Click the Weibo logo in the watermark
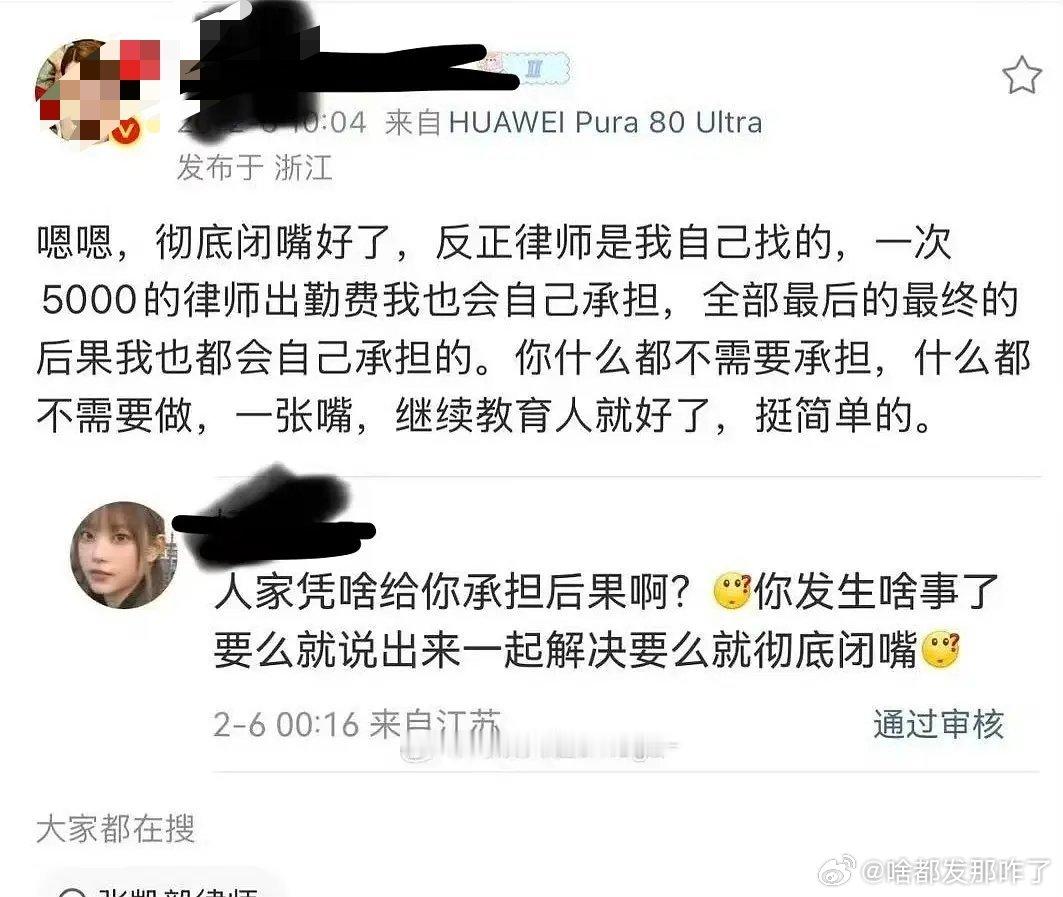 (x=837, y=870)
